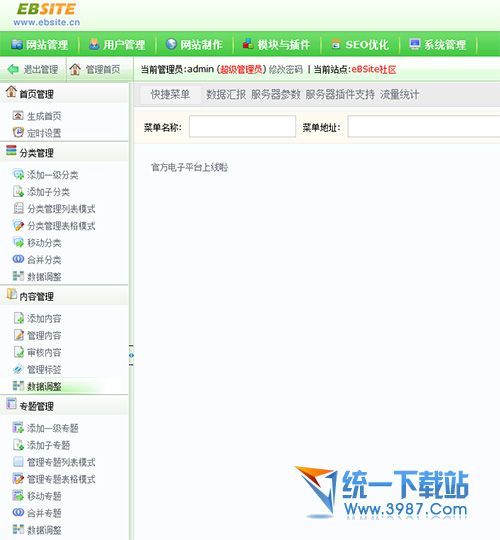Click the 移动分类 icon

pos(18,242)
